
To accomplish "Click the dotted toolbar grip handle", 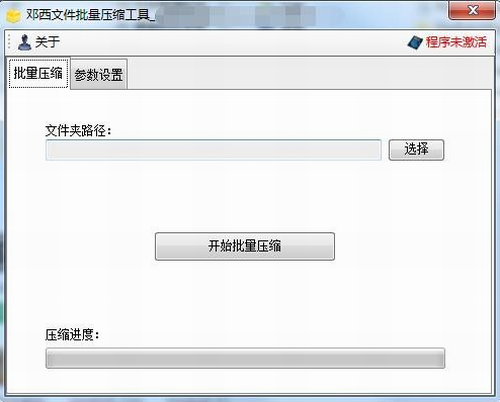I will click(9, 42).
